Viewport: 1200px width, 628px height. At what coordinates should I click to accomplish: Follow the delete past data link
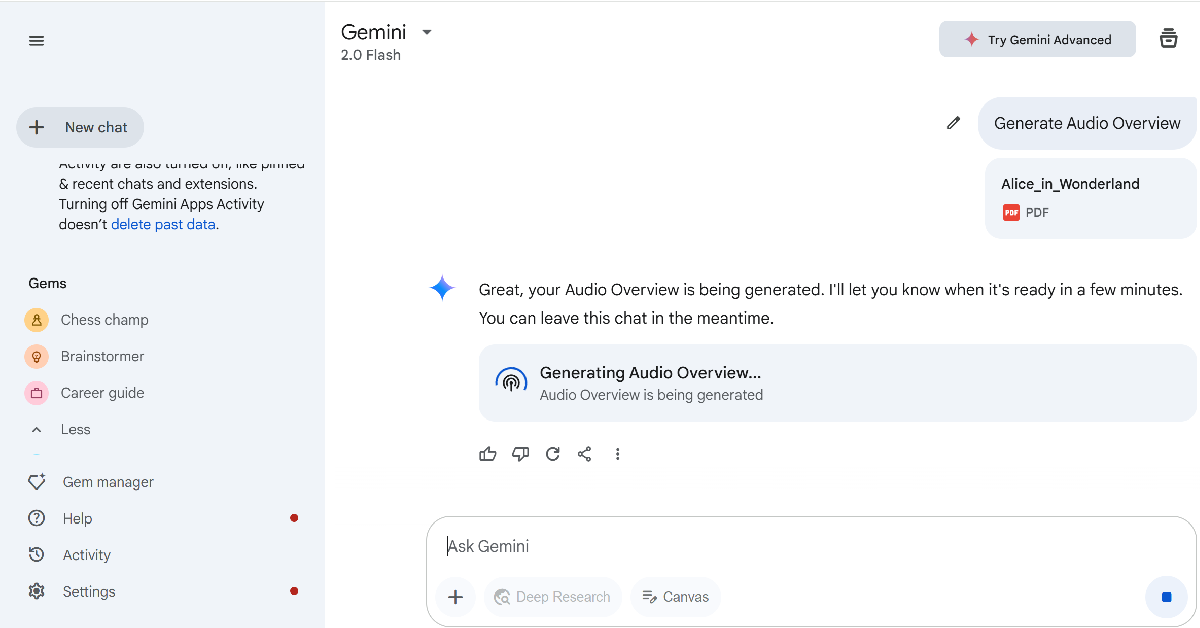(164, 224)
